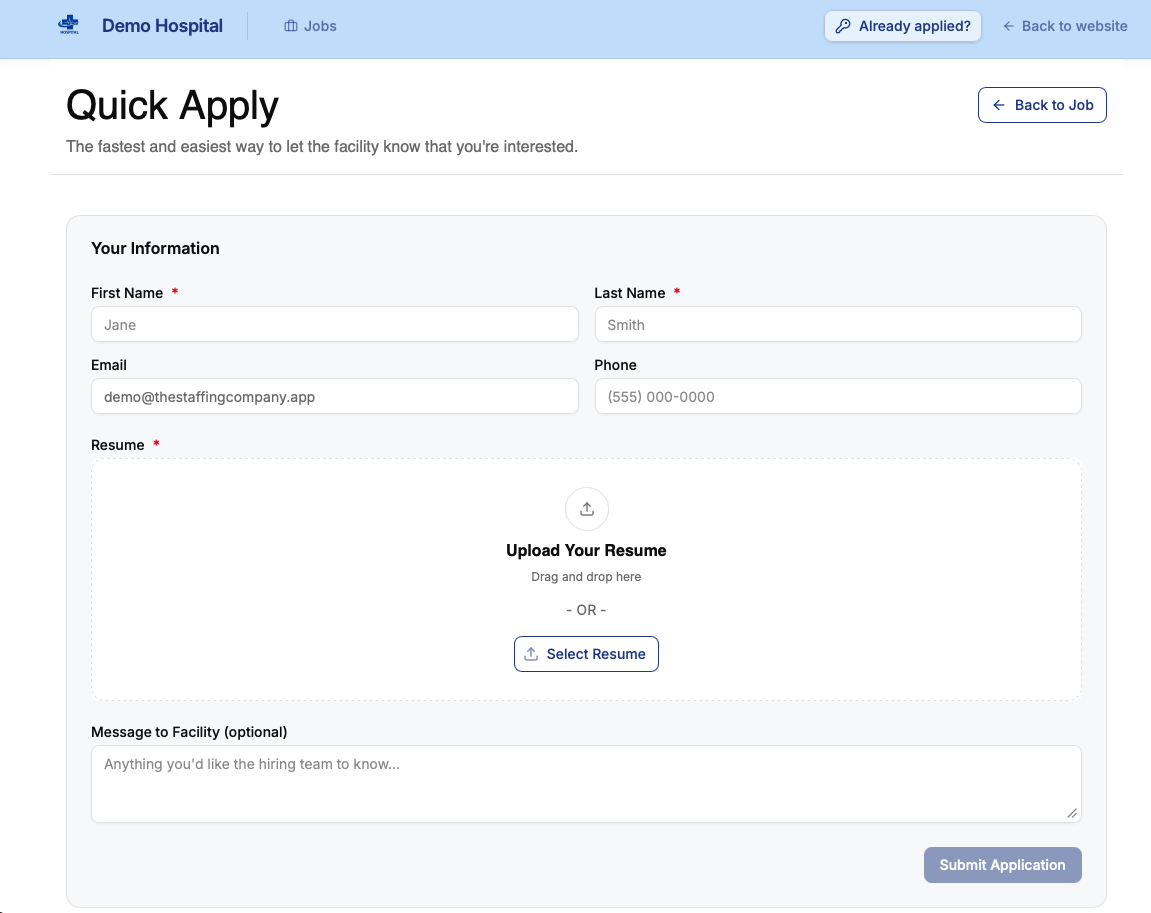This screenshot has width=1151, height=913.
Task: Focus the First Name input field
Action: (335, 324)
